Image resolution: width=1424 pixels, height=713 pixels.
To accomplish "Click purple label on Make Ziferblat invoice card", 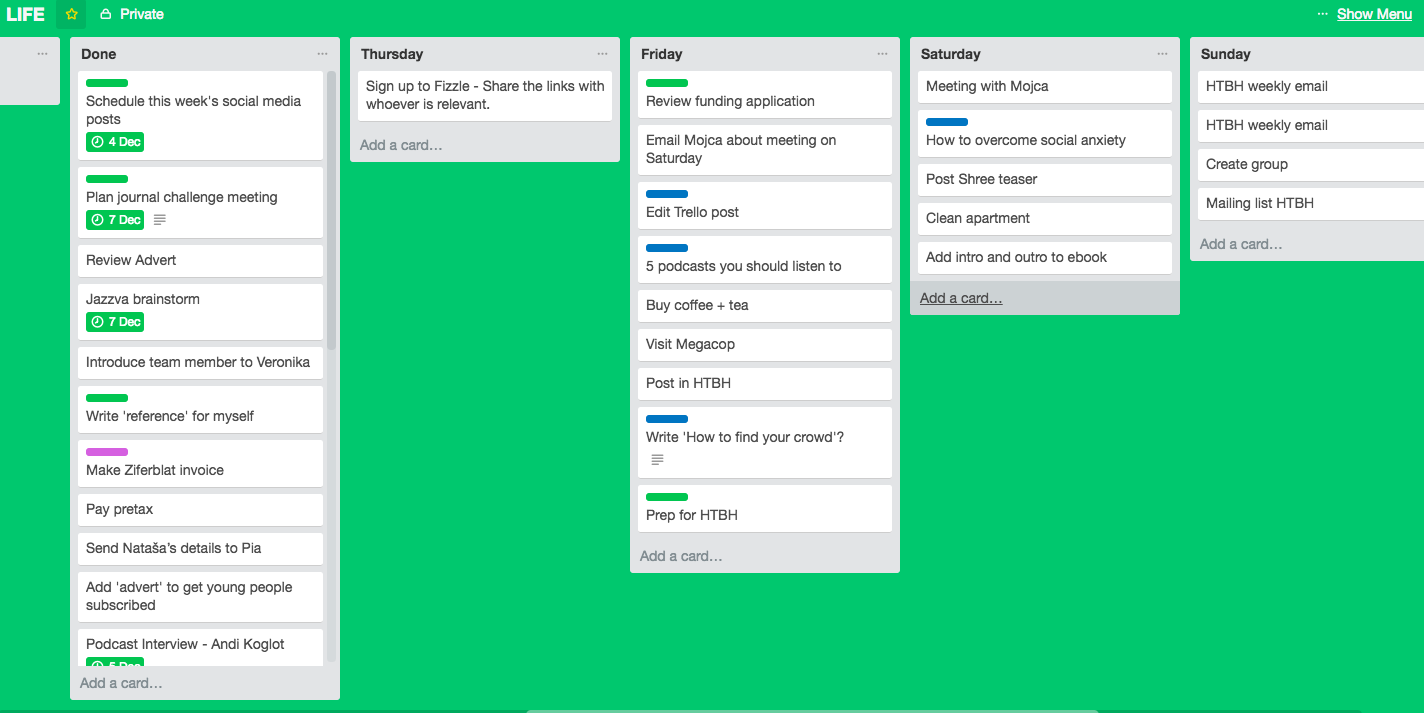I will (107, 452).
